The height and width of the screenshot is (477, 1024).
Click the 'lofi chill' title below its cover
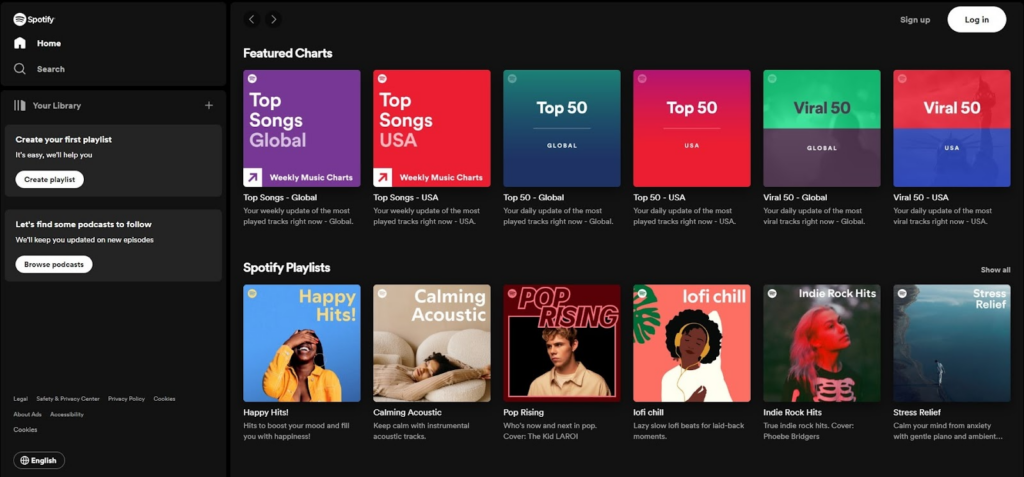[x=648, y=412]
